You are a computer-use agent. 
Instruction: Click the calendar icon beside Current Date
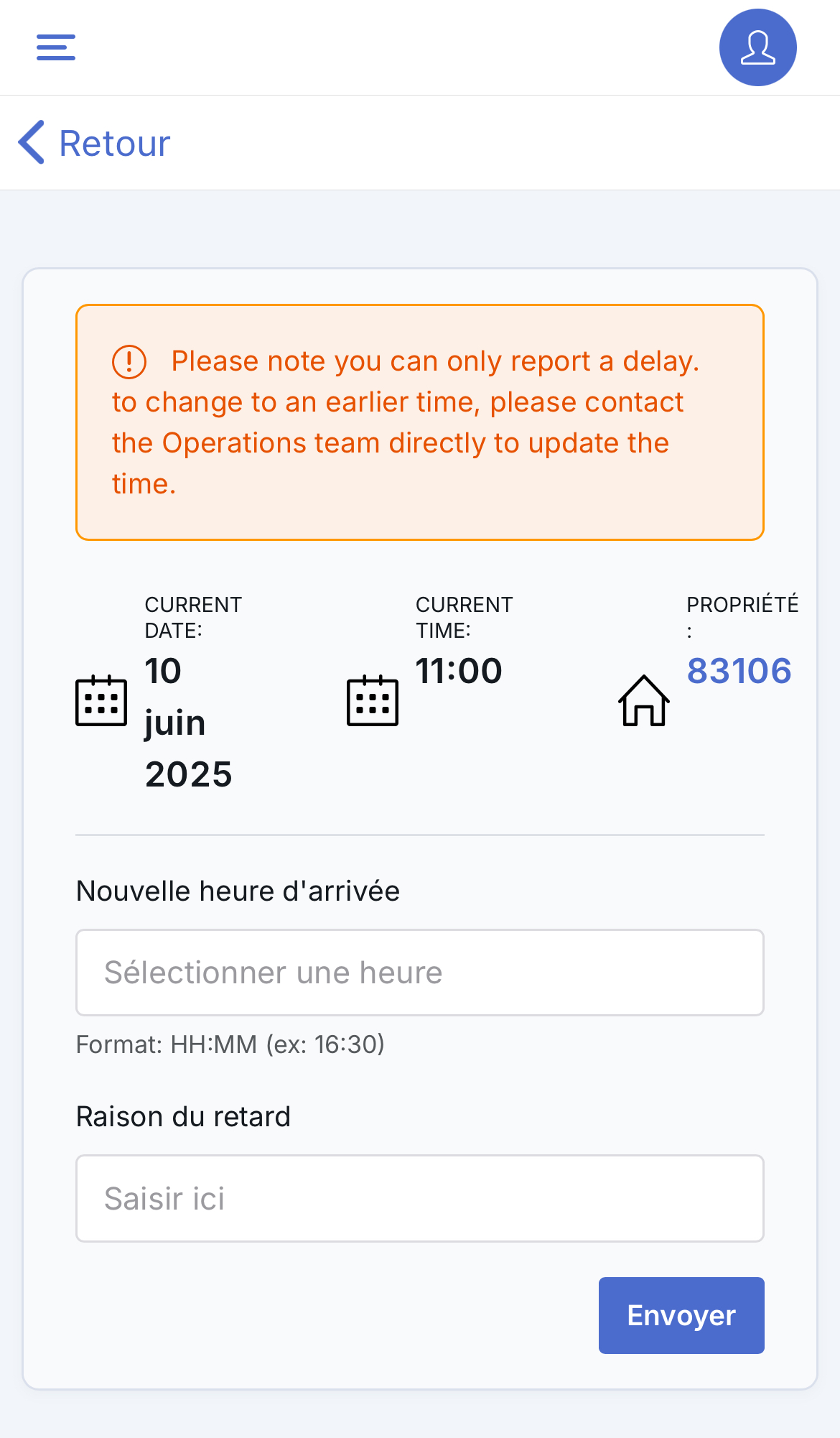(101, 700)
